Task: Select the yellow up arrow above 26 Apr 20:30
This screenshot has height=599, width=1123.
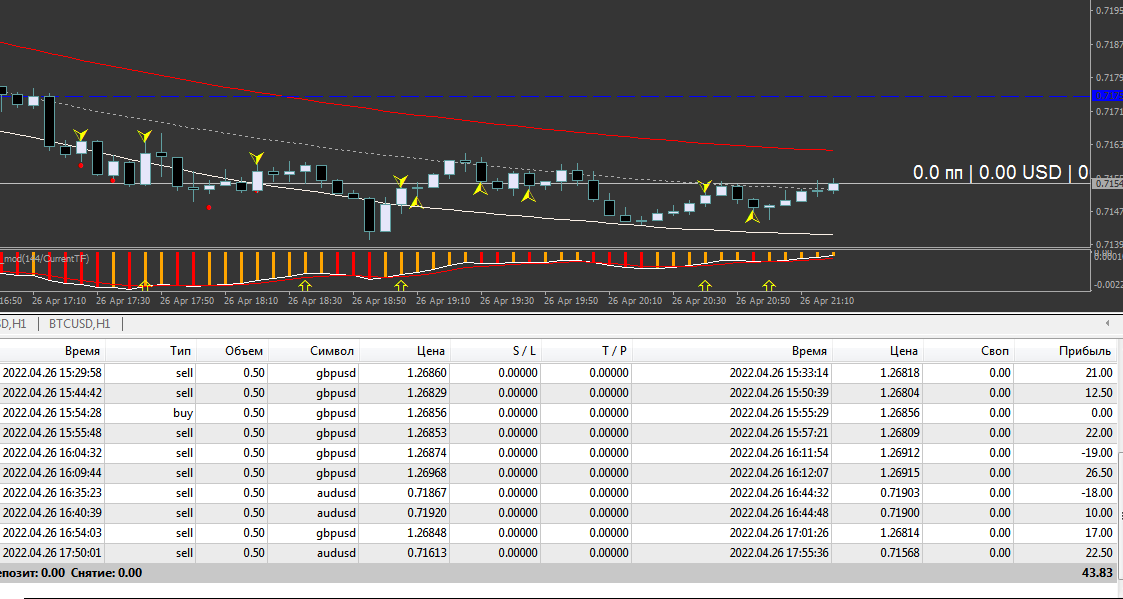Action: (x=705, y=285)
